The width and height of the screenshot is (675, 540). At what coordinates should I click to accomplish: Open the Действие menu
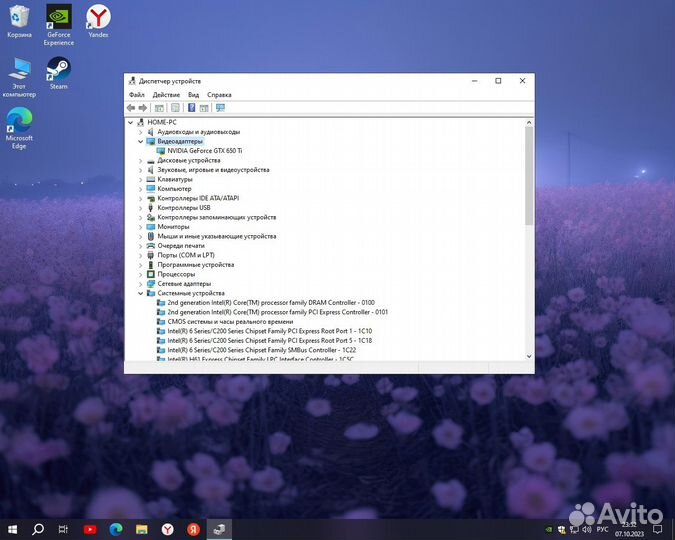pos(166,95)
